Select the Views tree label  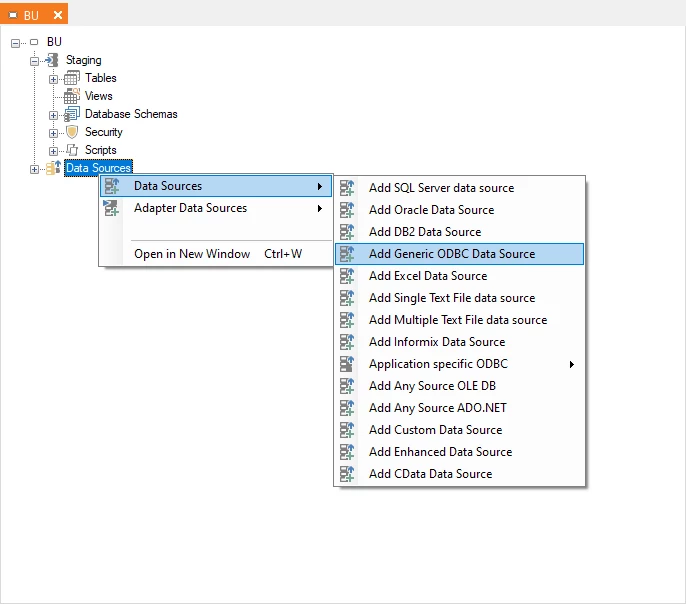click(x=98, y=96)
